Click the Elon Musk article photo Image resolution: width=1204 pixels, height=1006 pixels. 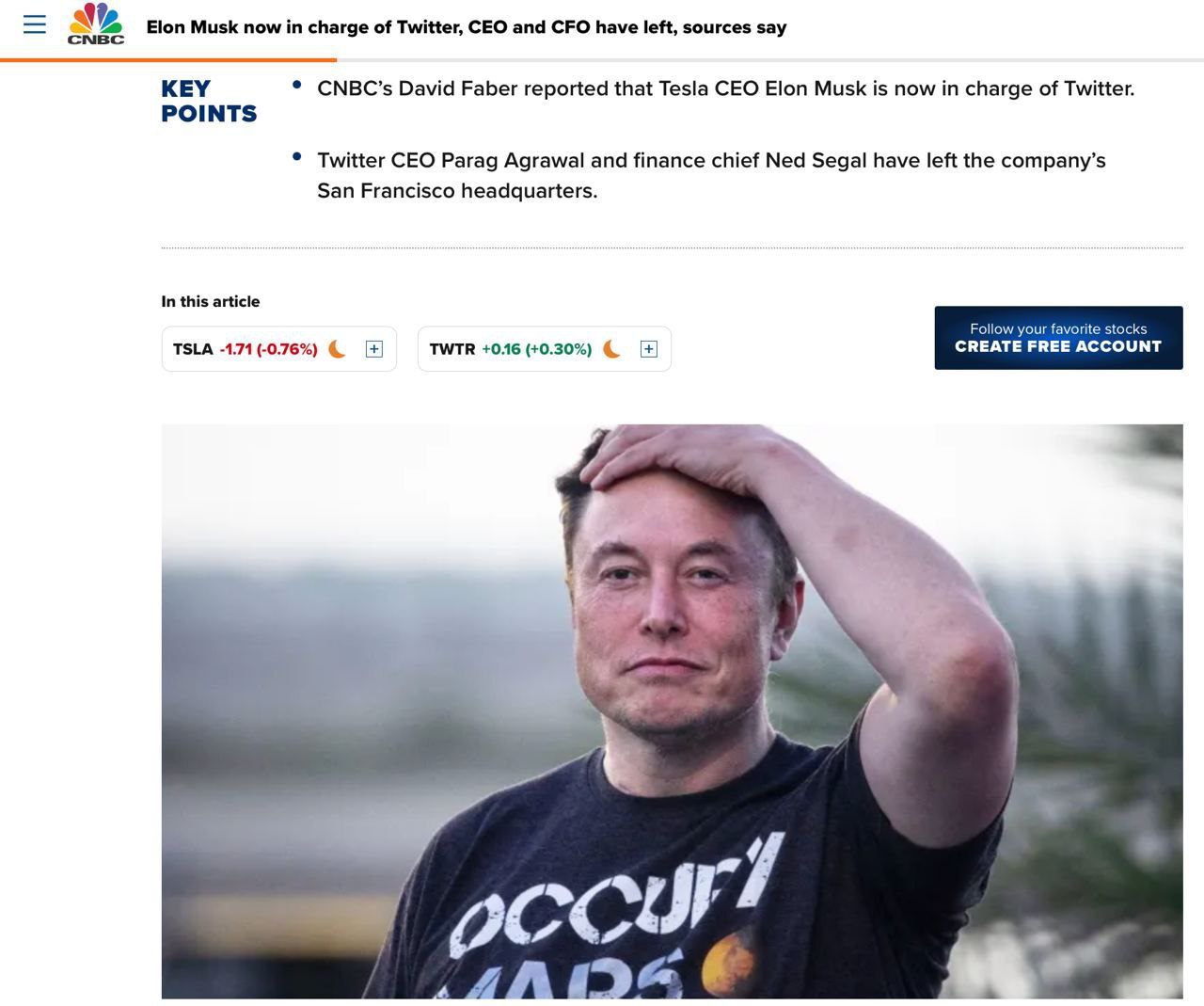pyautogui.click(x=672, y=711)
